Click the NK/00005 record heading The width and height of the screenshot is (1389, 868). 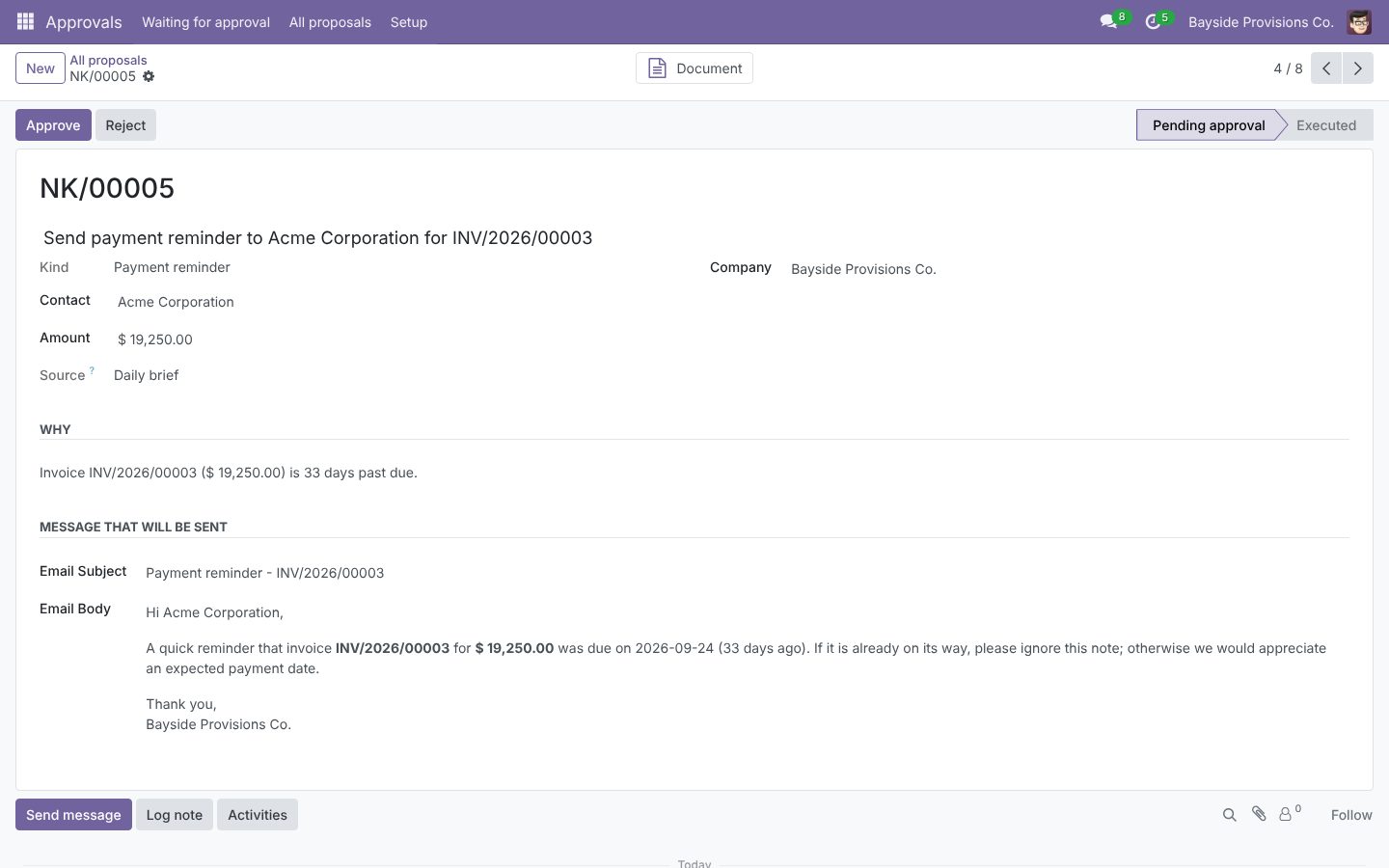point(107,188)
